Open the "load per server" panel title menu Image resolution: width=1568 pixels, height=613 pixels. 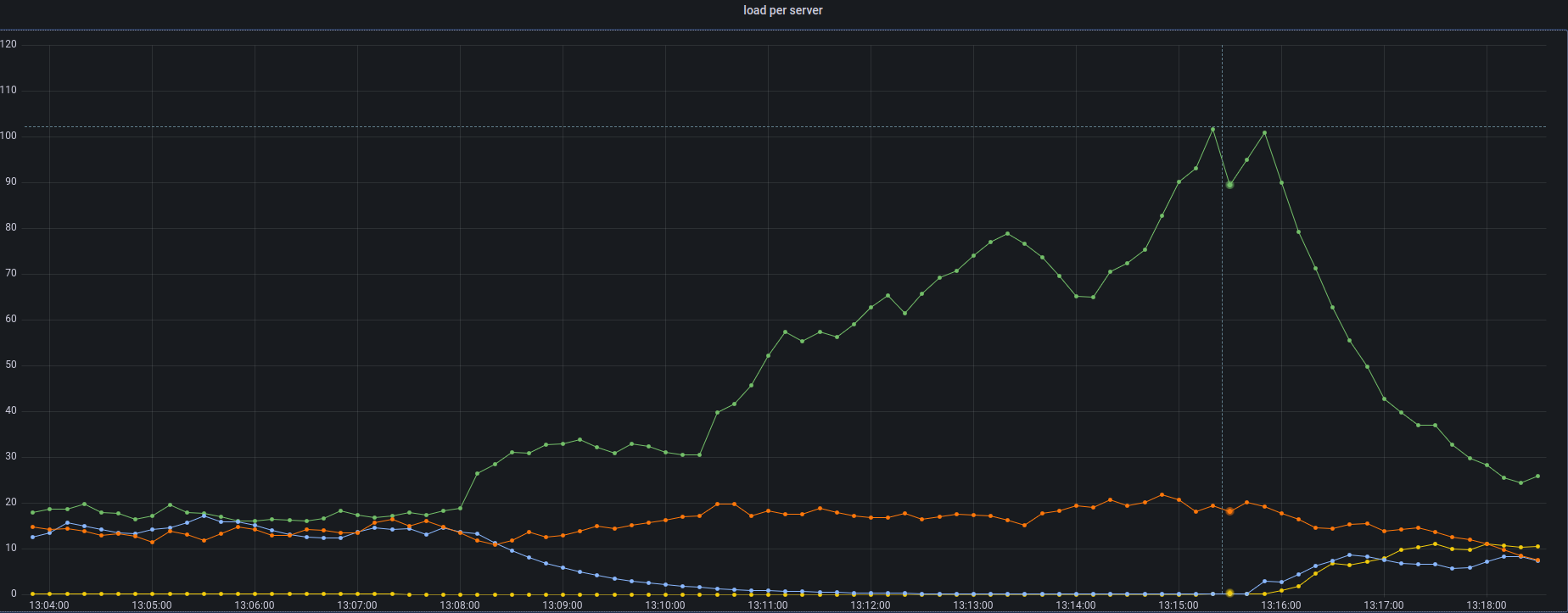783,10
